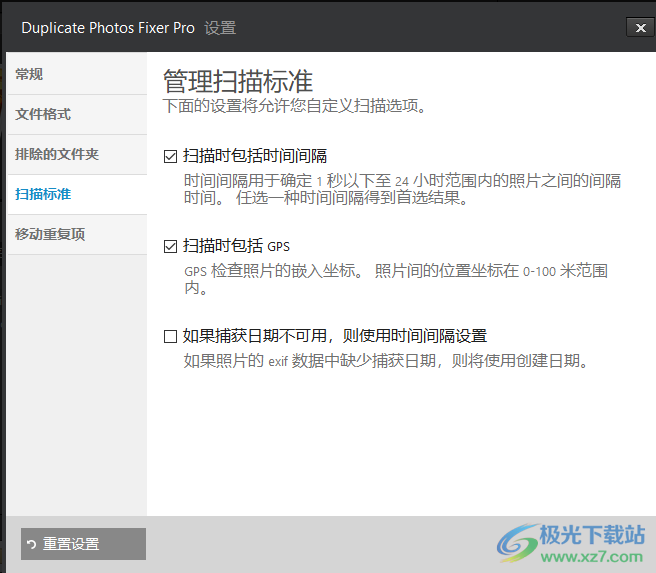Enable 如果捕获日期不可用 checkbox
Image resolution: width=656 pixels, height=573 pixels.
click(x=170, y=336)
